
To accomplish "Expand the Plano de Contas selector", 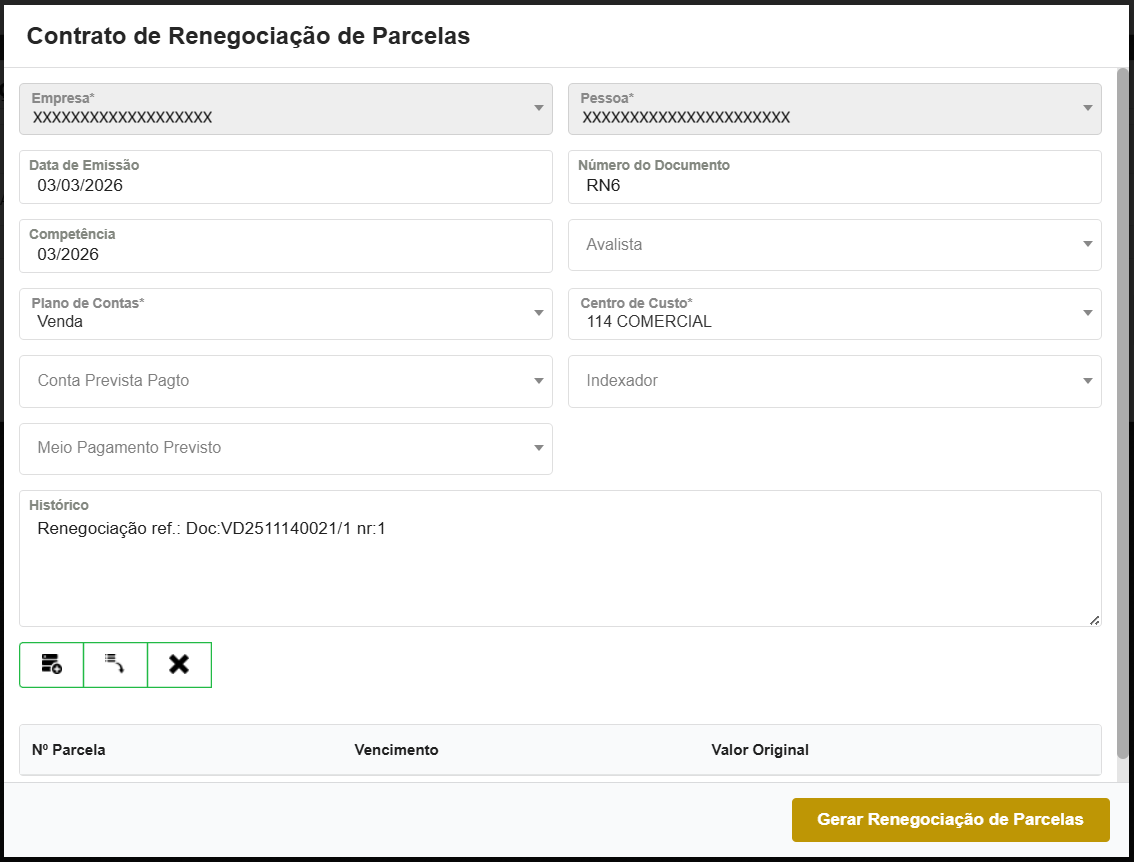I will coord(286,314).
